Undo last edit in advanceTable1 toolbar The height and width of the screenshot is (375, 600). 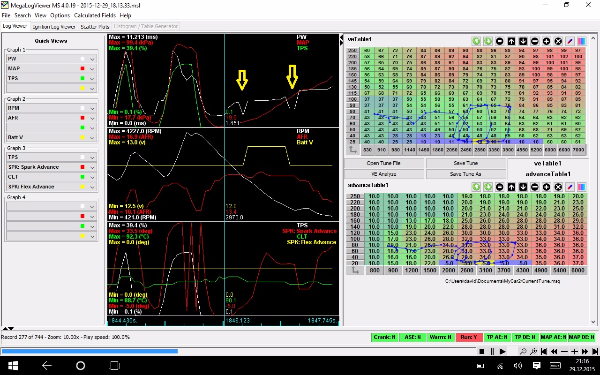tap(476, 187)
